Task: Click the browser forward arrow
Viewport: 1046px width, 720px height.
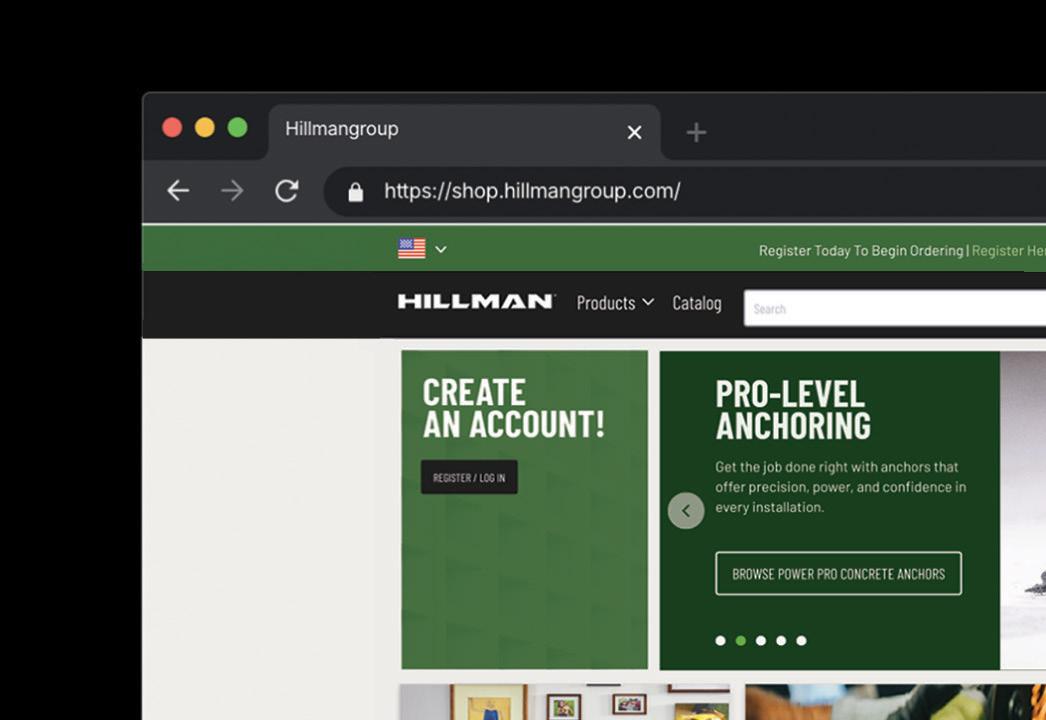Action: click(x=232, y=191)
